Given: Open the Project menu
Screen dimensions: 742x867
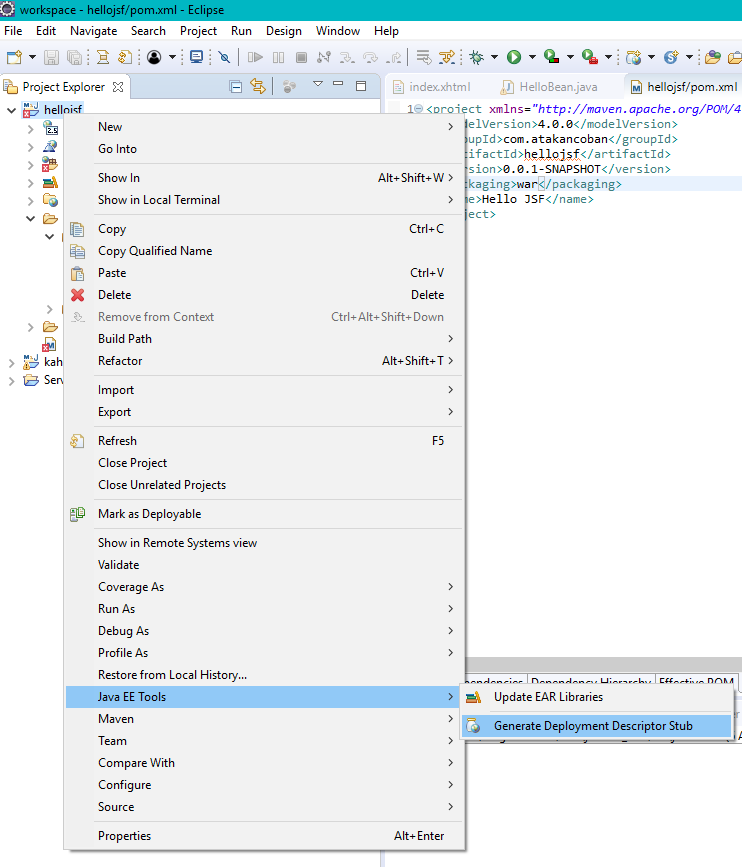Looking at the screenshot, I should click(x=198, y=31).
